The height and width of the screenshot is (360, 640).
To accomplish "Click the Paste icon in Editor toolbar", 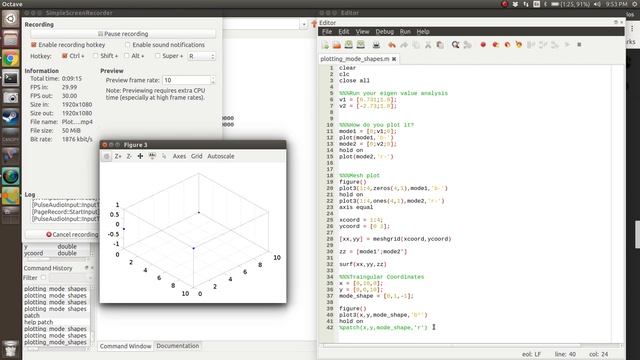I will 440,45.
